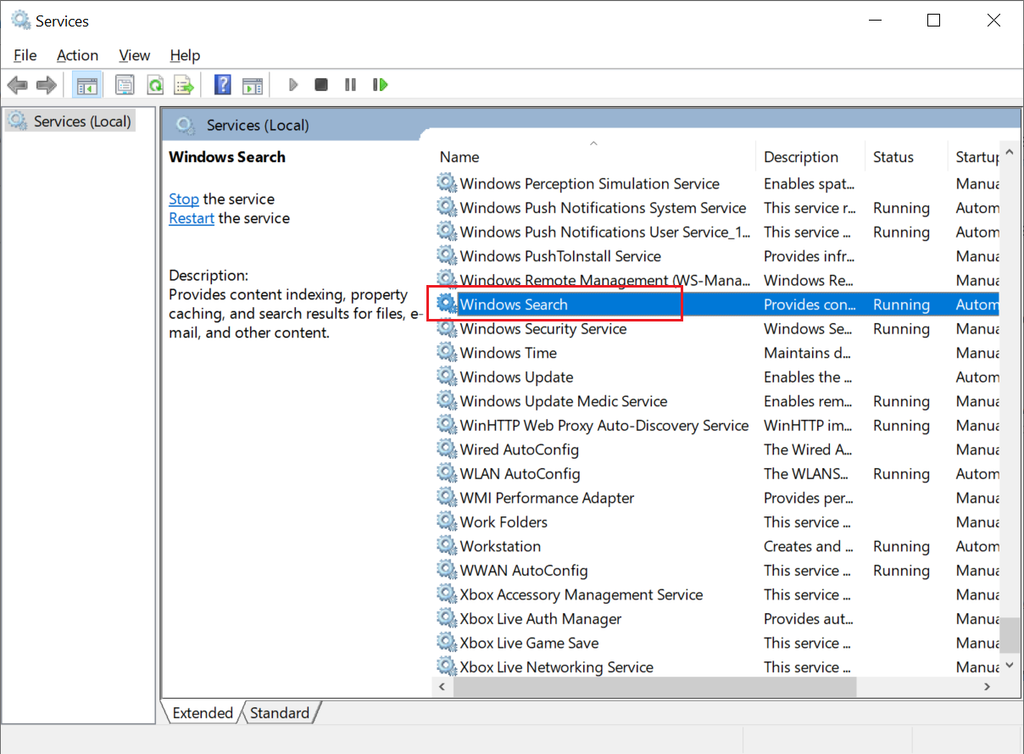Click 'The WLANS...' description cell

(806, 473)
